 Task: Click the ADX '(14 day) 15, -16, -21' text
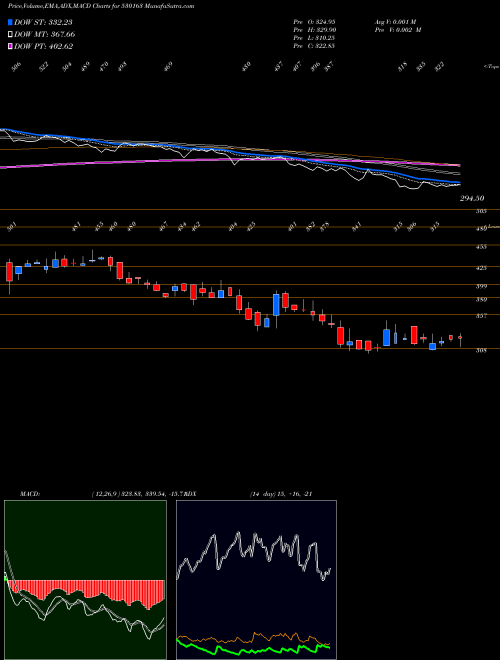tap(281, 494)
